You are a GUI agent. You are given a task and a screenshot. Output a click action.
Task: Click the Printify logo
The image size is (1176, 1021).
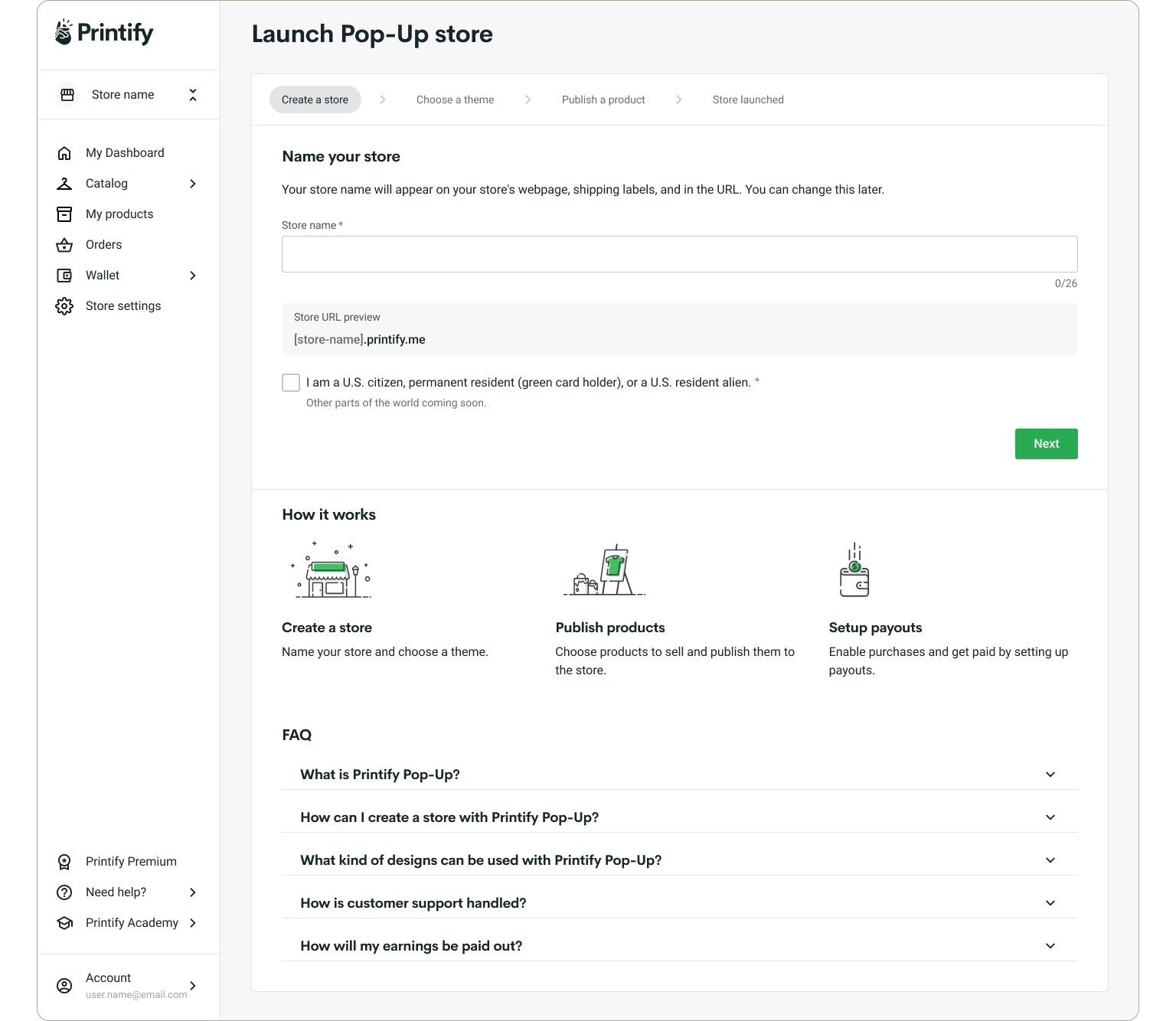pos(104,32)
